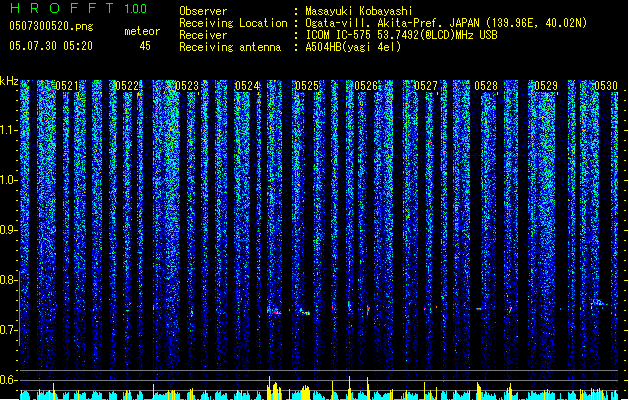Click the small echo below the 0528 marker
629x400 pixels.
[x=479, y=309]
